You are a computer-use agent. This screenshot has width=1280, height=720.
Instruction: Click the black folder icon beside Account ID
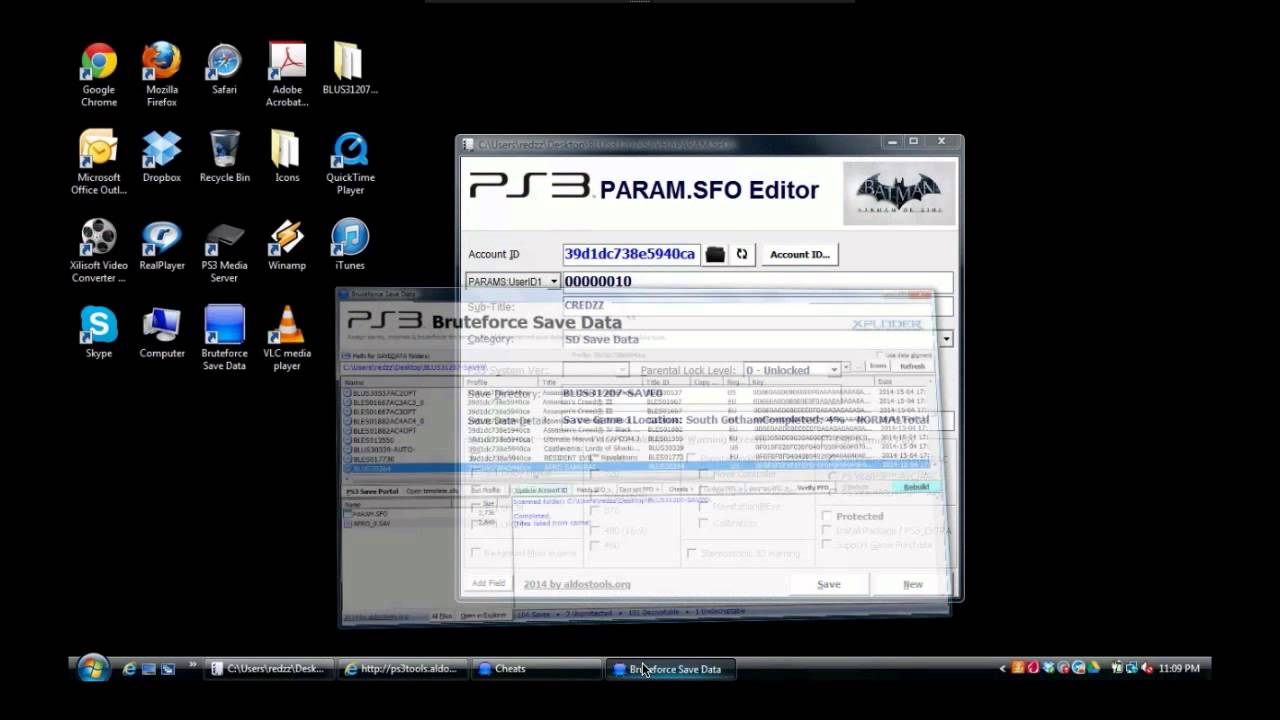(x=715, y=254)
